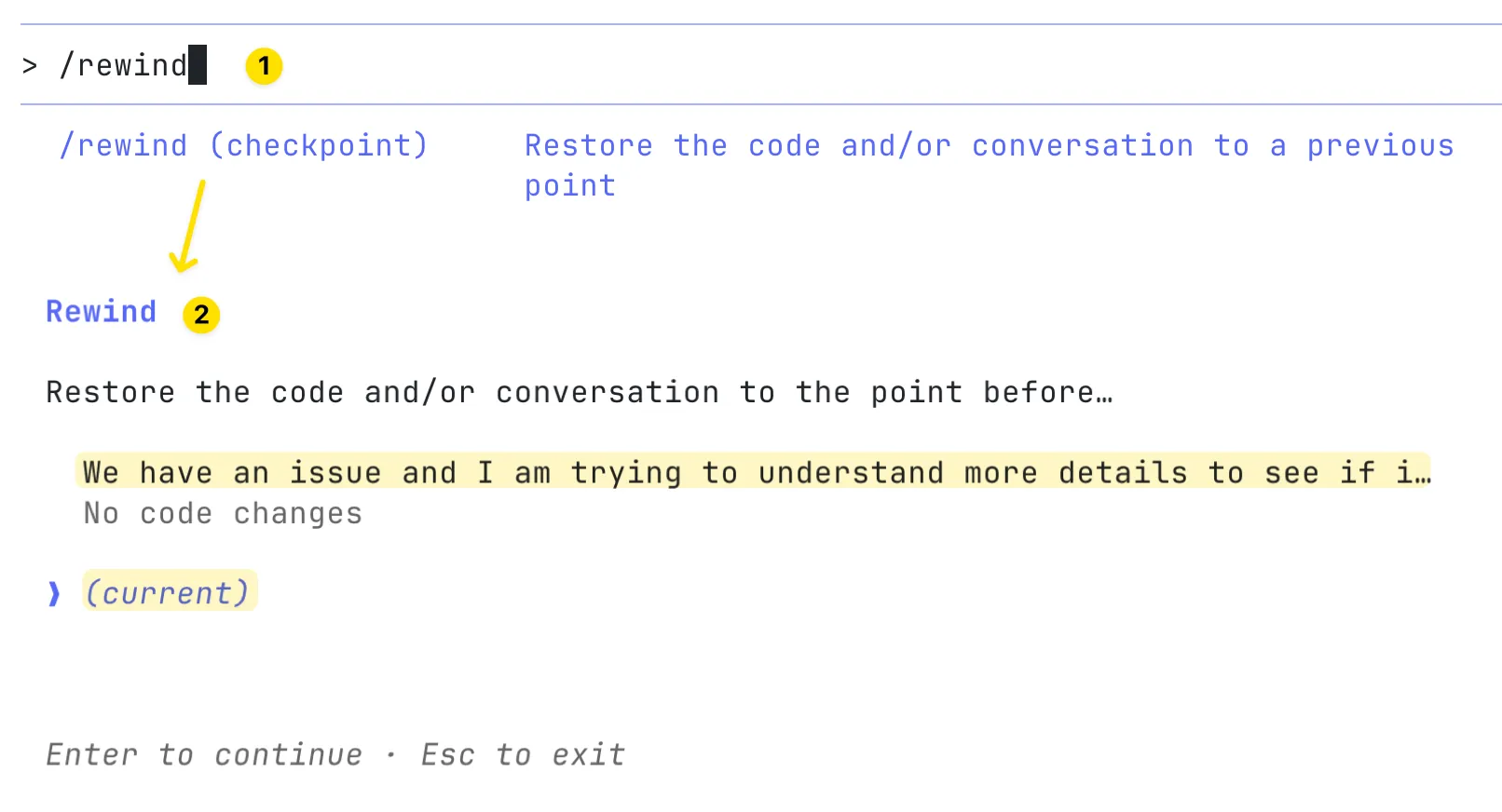
Task: Select the '(current)' checkpoint entry
Action: click(169, 593)
